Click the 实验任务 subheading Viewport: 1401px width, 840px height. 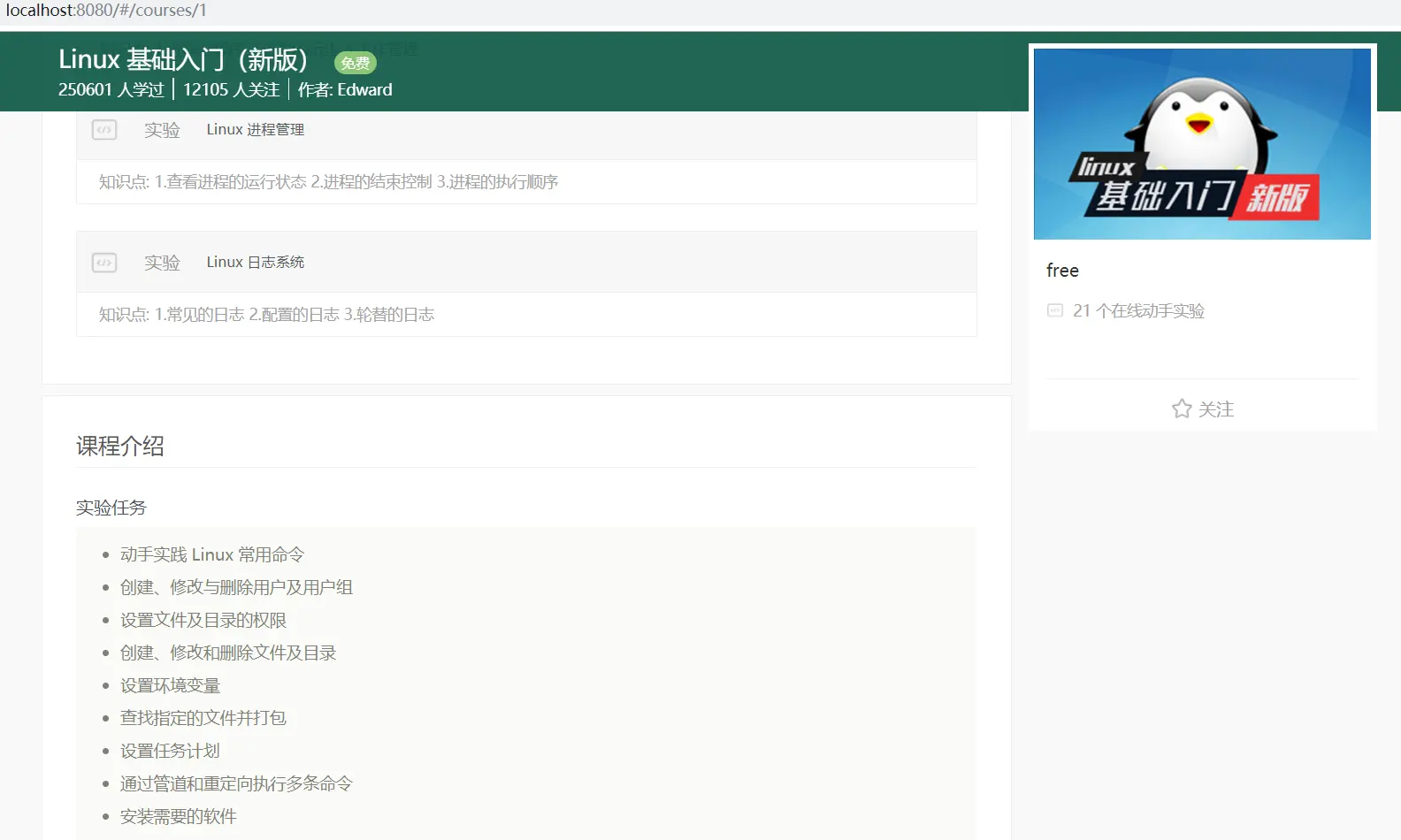point(111,508)
